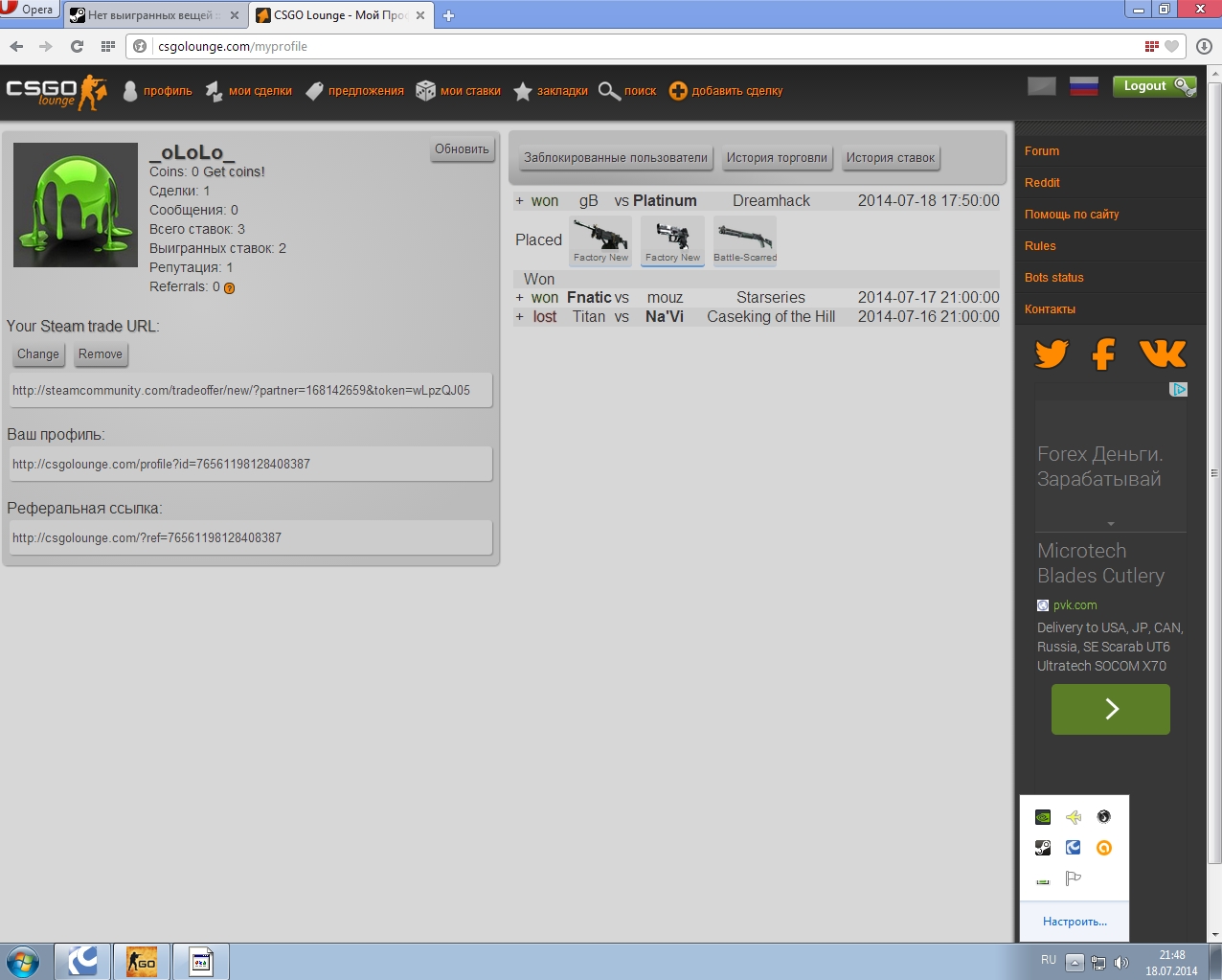Click Настроить… in the tray popup
This screenshot has width=1222, height=980.
coord(1075,922)
